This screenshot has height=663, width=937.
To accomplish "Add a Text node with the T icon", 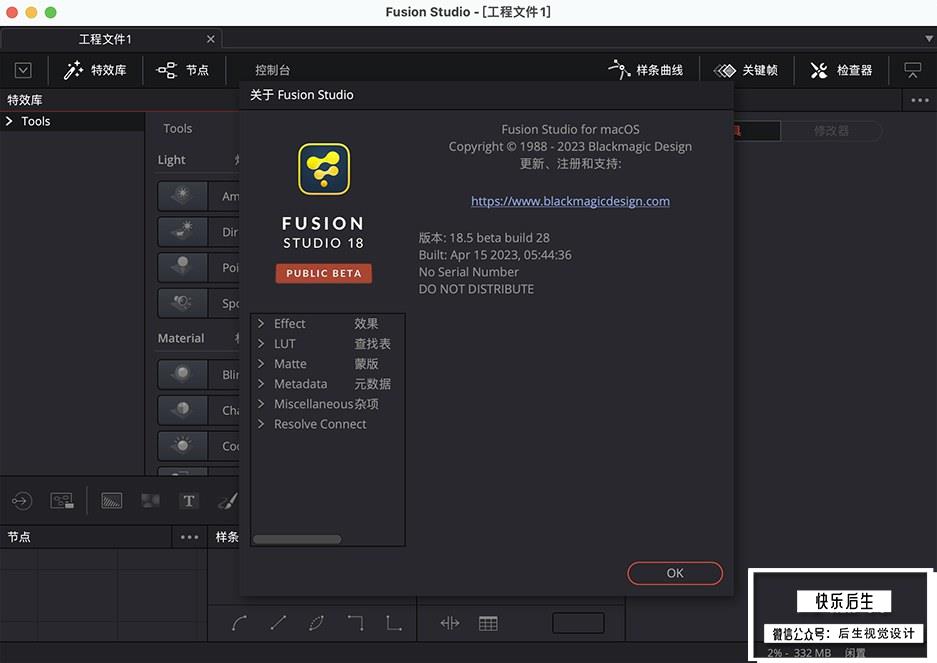I will pyautogui.click(x=189, y=500).
